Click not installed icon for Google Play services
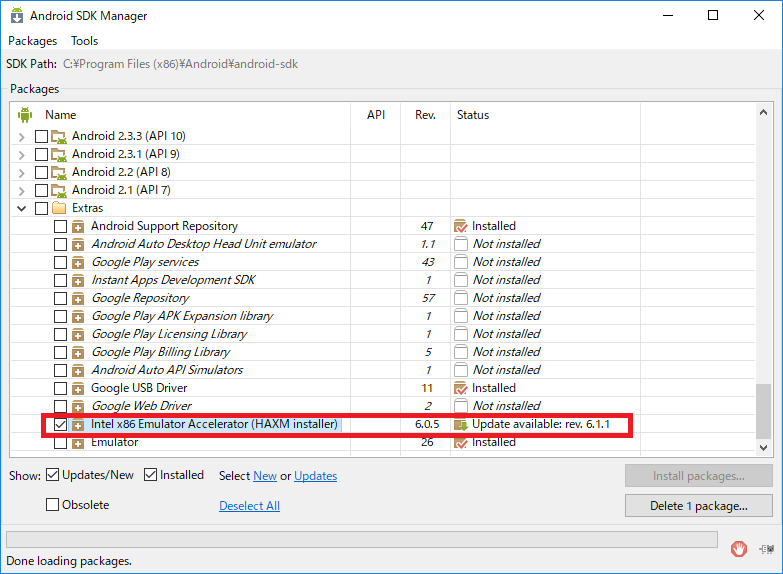783x574 pixels. click(460, 262)
